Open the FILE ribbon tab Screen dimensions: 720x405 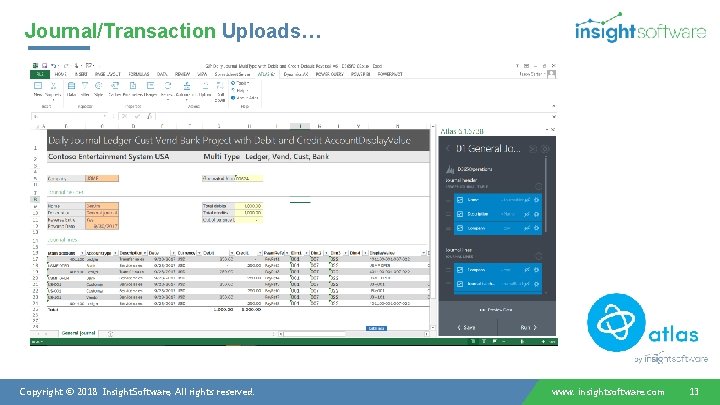pos(40,74)
